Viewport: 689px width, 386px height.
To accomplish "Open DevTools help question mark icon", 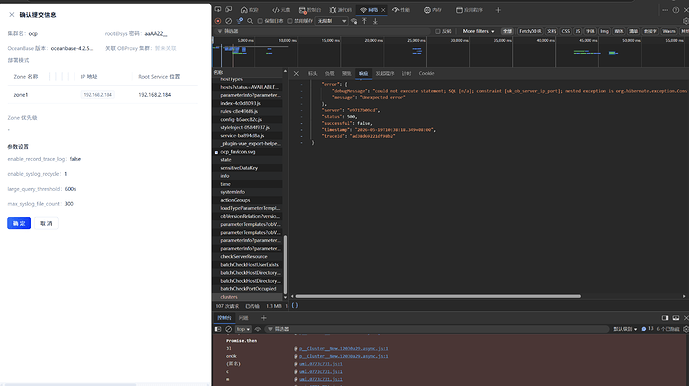I will click(676, 10).
